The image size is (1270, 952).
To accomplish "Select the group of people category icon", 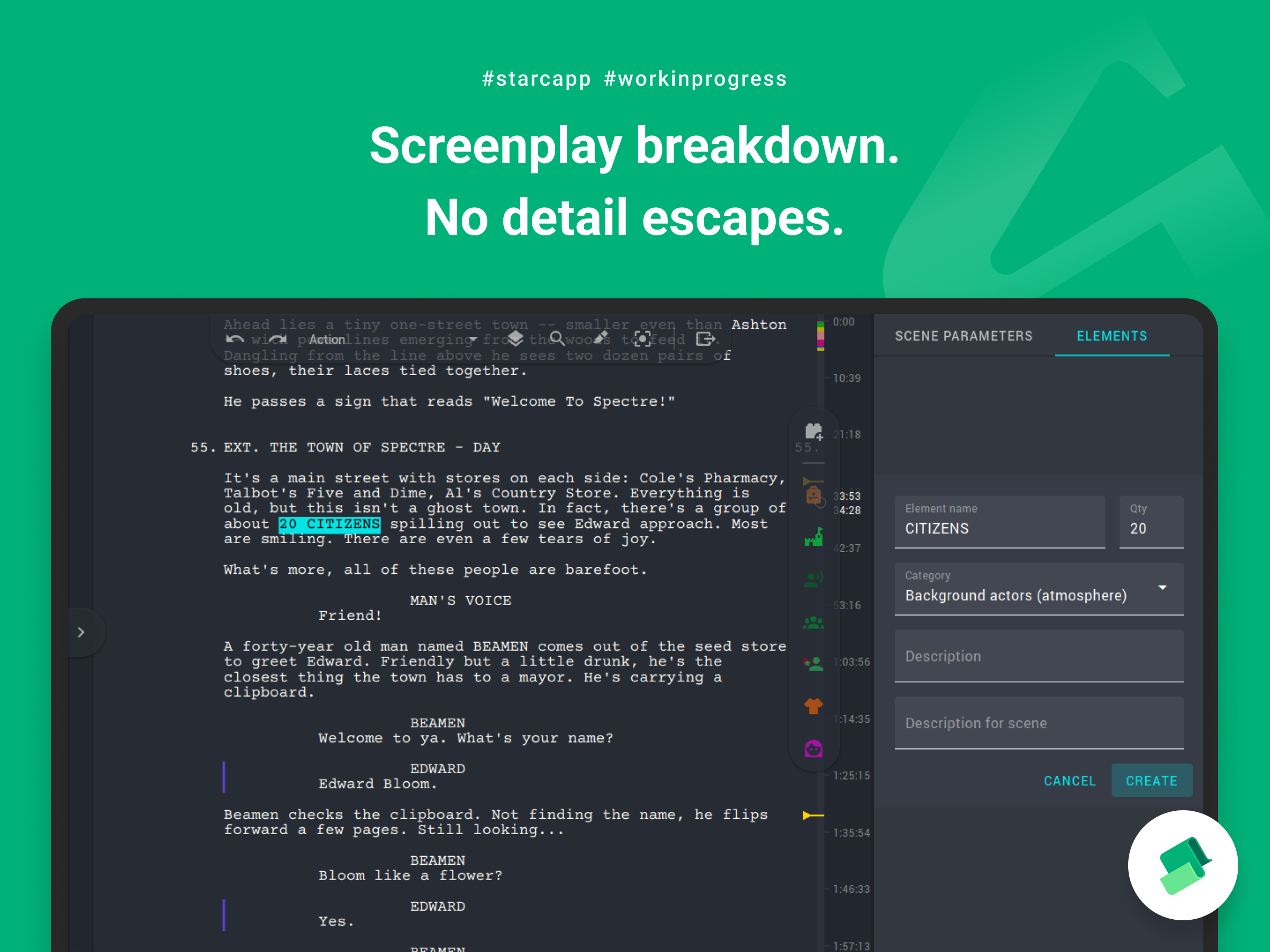I will coord(813,622).
